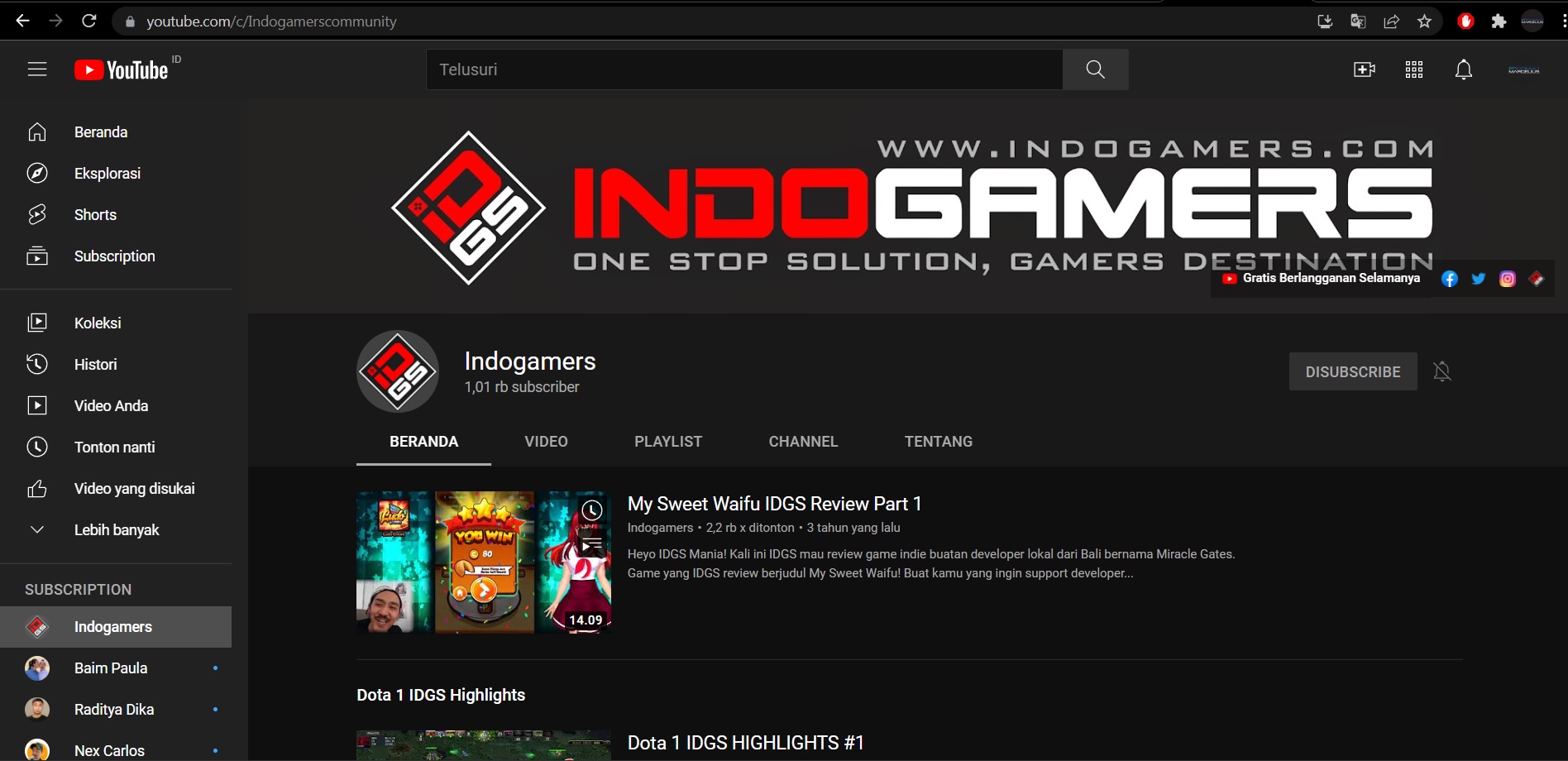Open Subscription in sidebar
This screenshot has width=1568, height=761.
click(x=116, y=256)
